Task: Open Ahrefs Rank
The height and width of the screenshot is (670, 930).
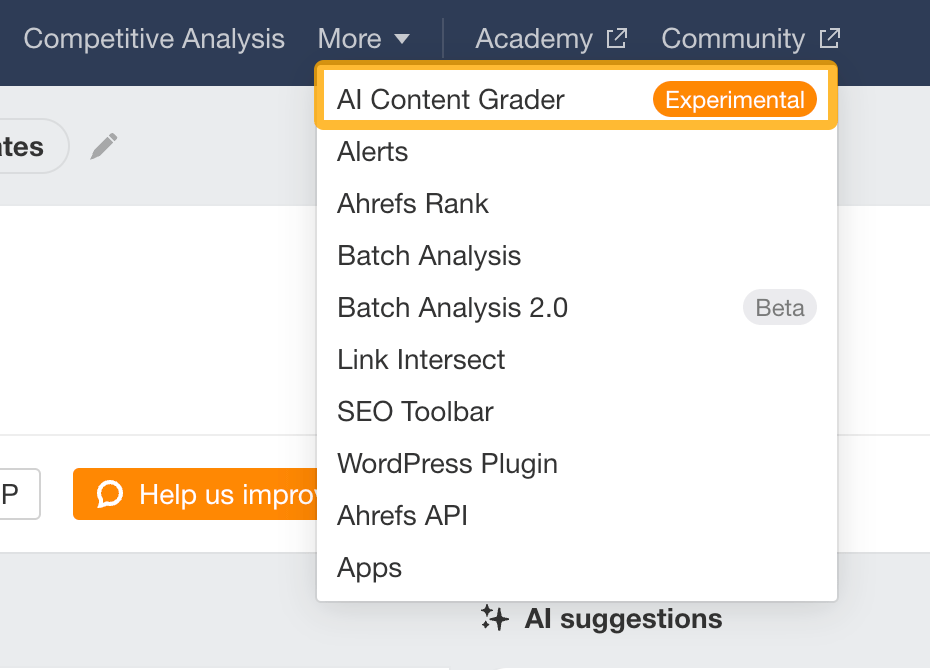Action: [413, 203]
